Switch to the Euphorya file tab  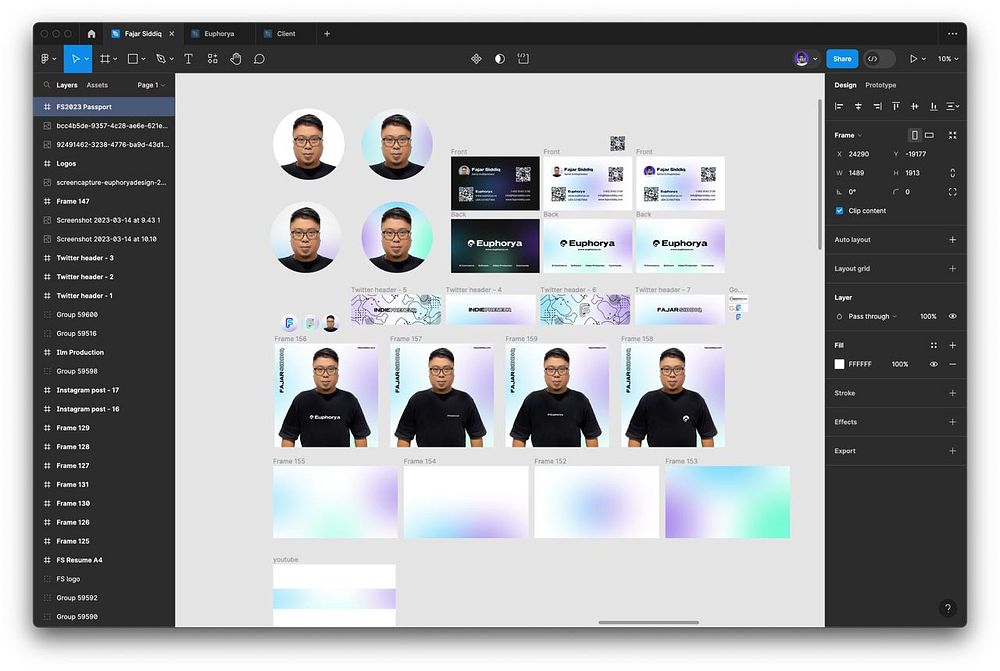click(x=219, y=34)
